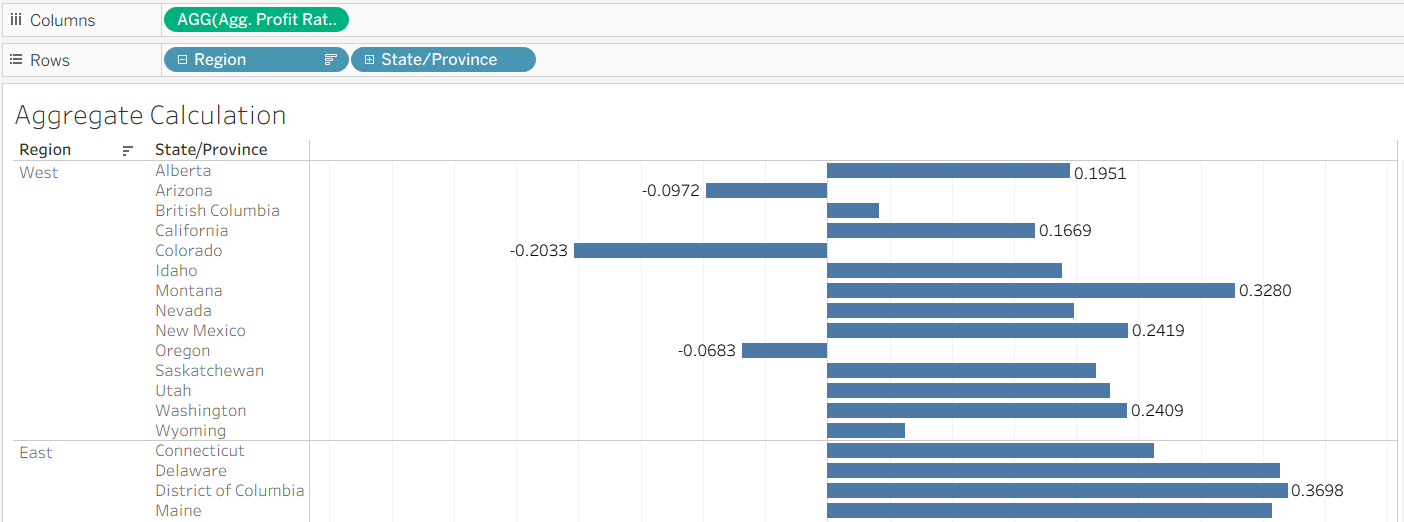Image resolution: width=1404 pixels, height=522 pixels.
Task: Click the -0.2033 mark label
Action: (x=539, y=250)
